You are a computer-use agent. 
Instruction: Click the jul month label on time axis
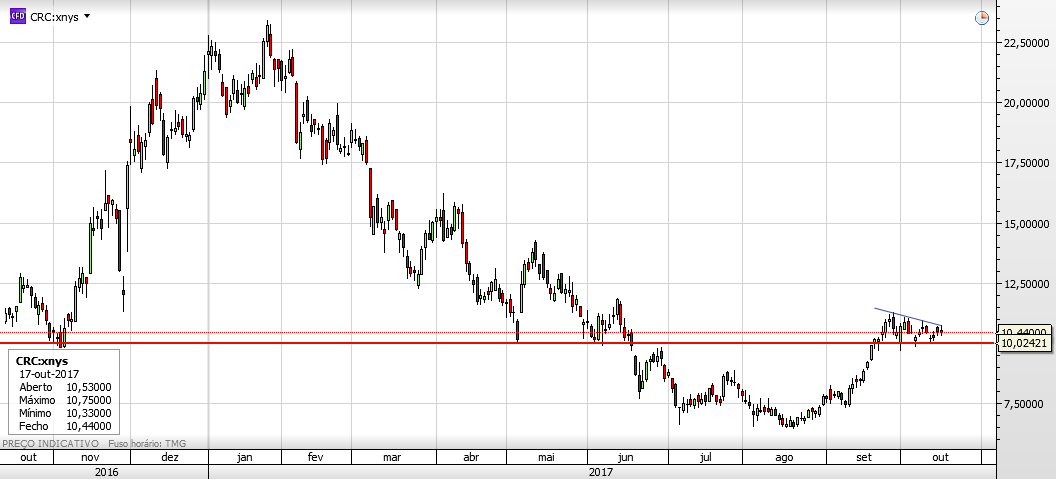(x=705, y=457)
